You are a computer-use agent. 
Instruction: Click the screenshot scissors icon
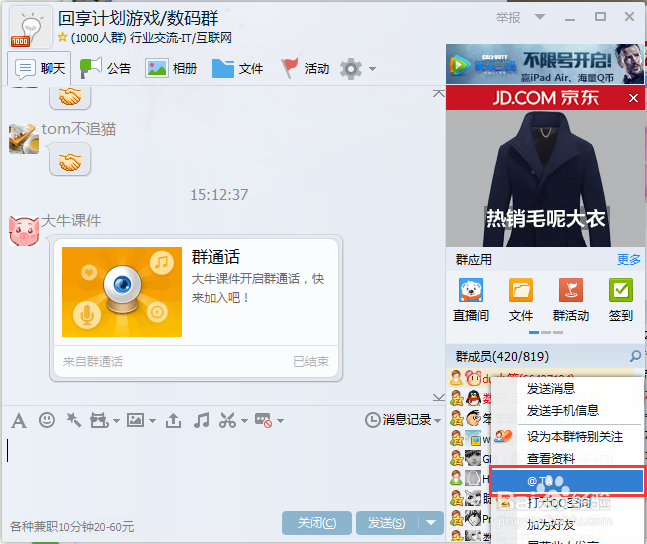tap(227, 420)
